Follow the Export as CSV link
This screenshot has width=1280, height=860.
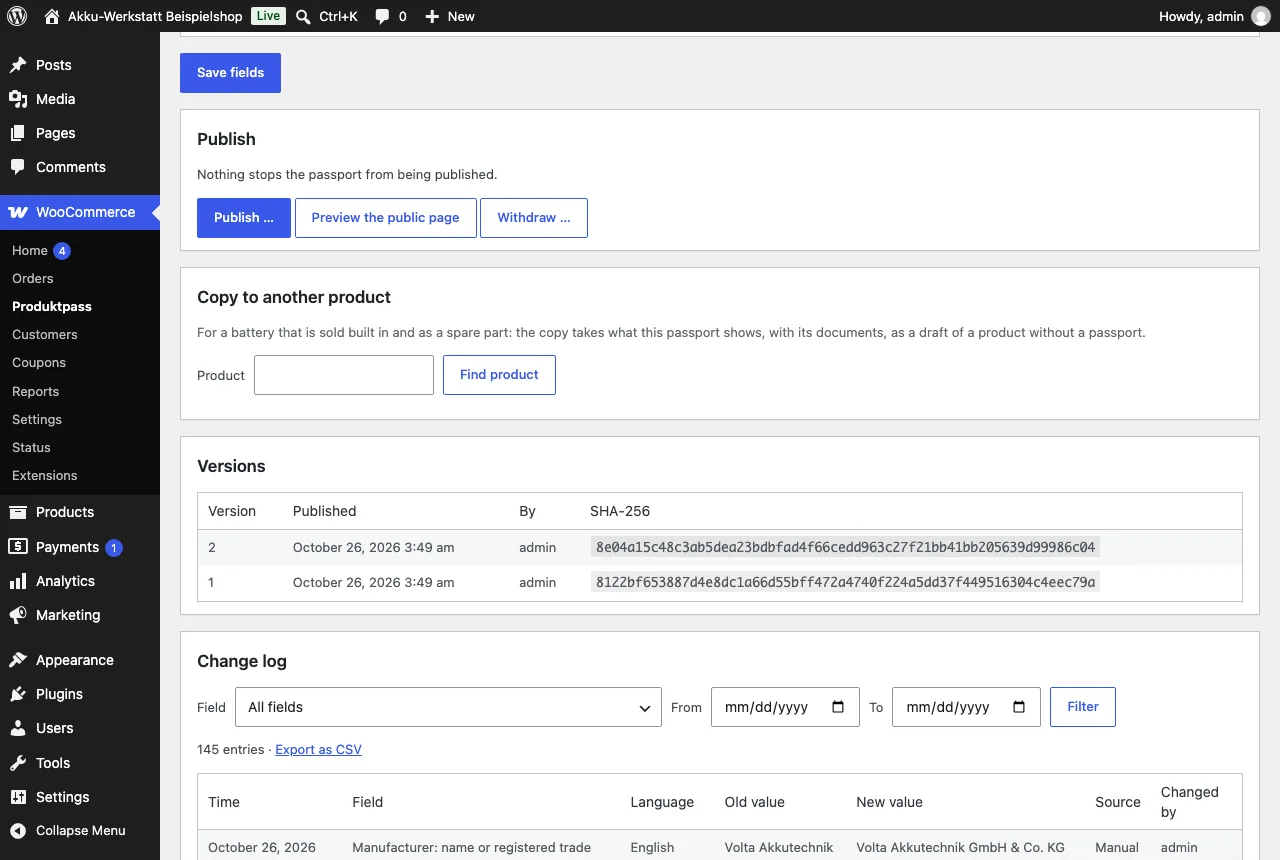pos(318,750)
